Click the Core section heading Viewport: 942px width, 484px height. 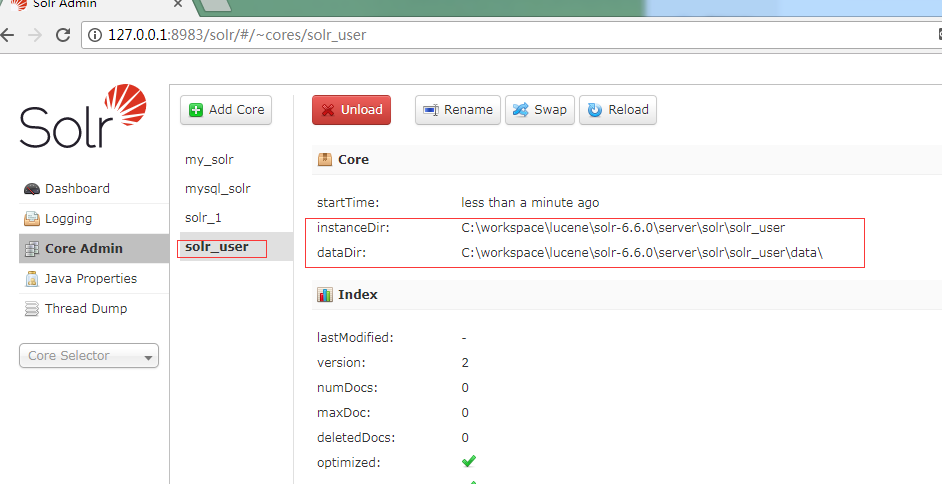353,160
